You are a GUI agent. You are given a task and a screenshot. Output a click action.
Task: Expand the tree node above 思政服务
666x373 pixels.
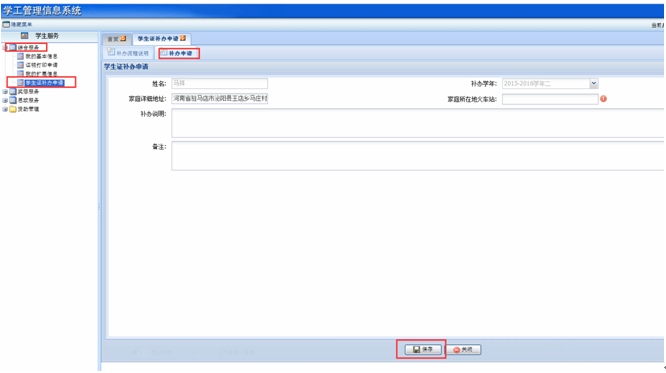5,92
